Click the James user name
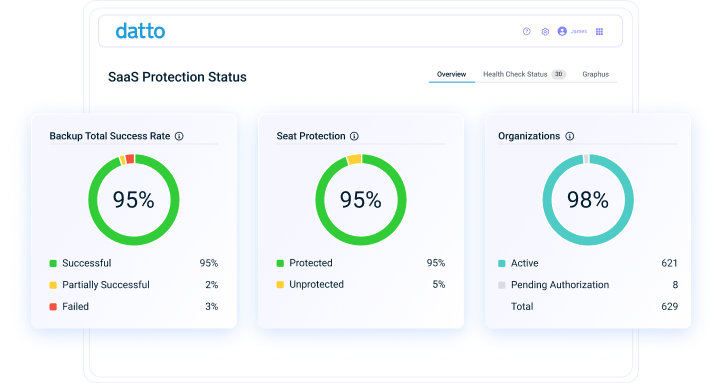Screen dimensions: 723x383 coord(579,31)
